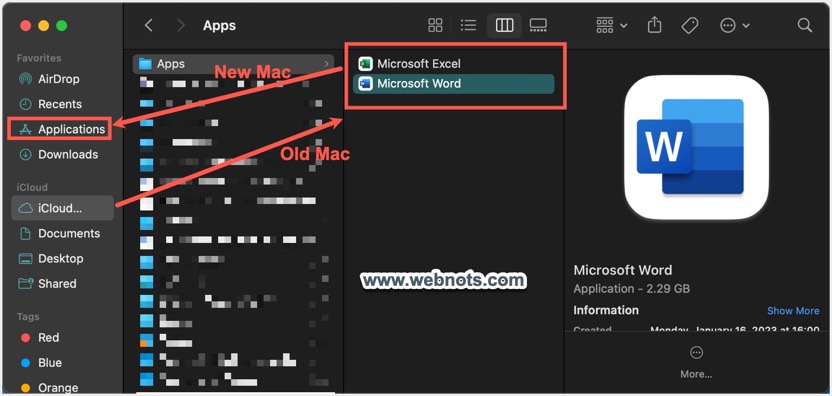Select iCloud Drive in the sidebar
Viewport: 832px width, 396px height.
[x=62, y=208]
